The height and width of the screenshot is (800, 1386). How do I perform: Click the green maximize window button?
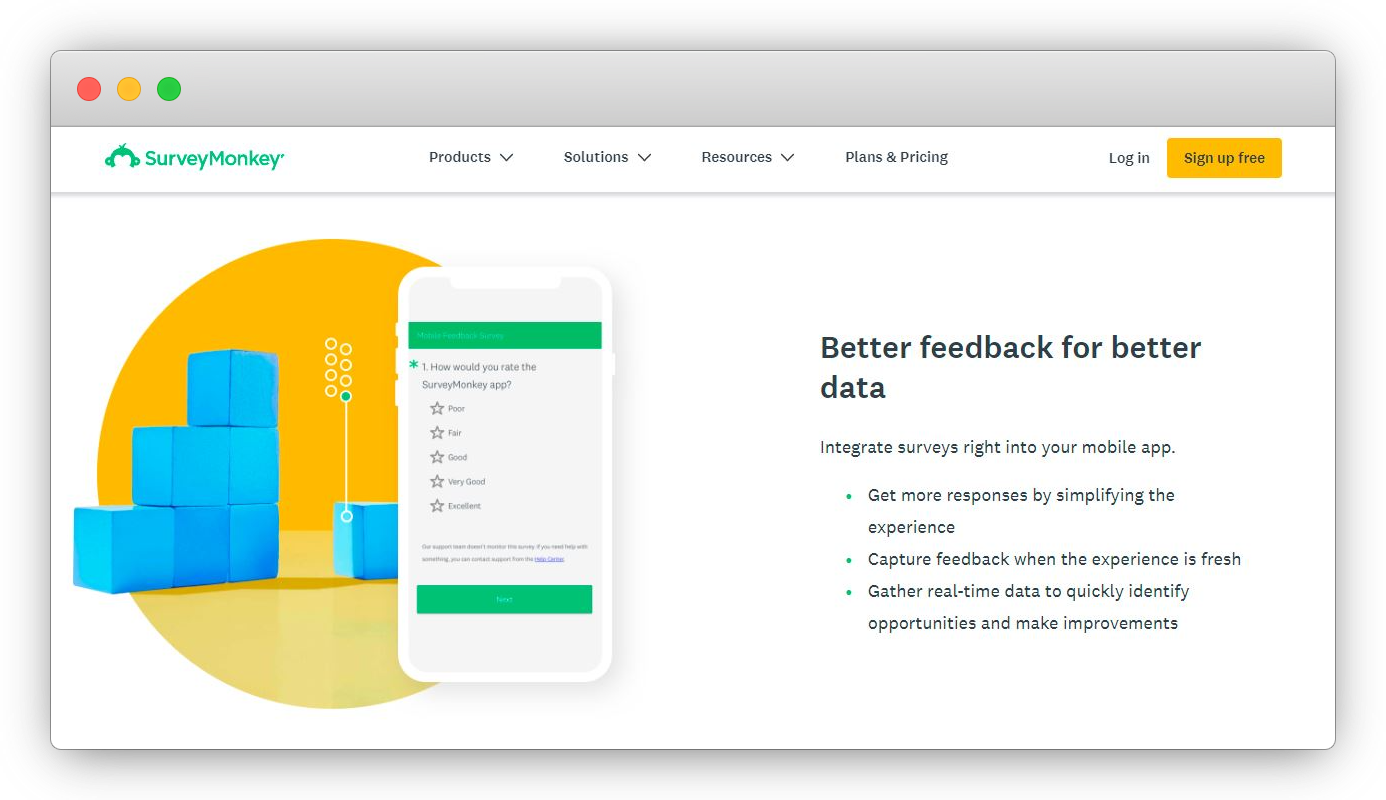coord(169,89)
